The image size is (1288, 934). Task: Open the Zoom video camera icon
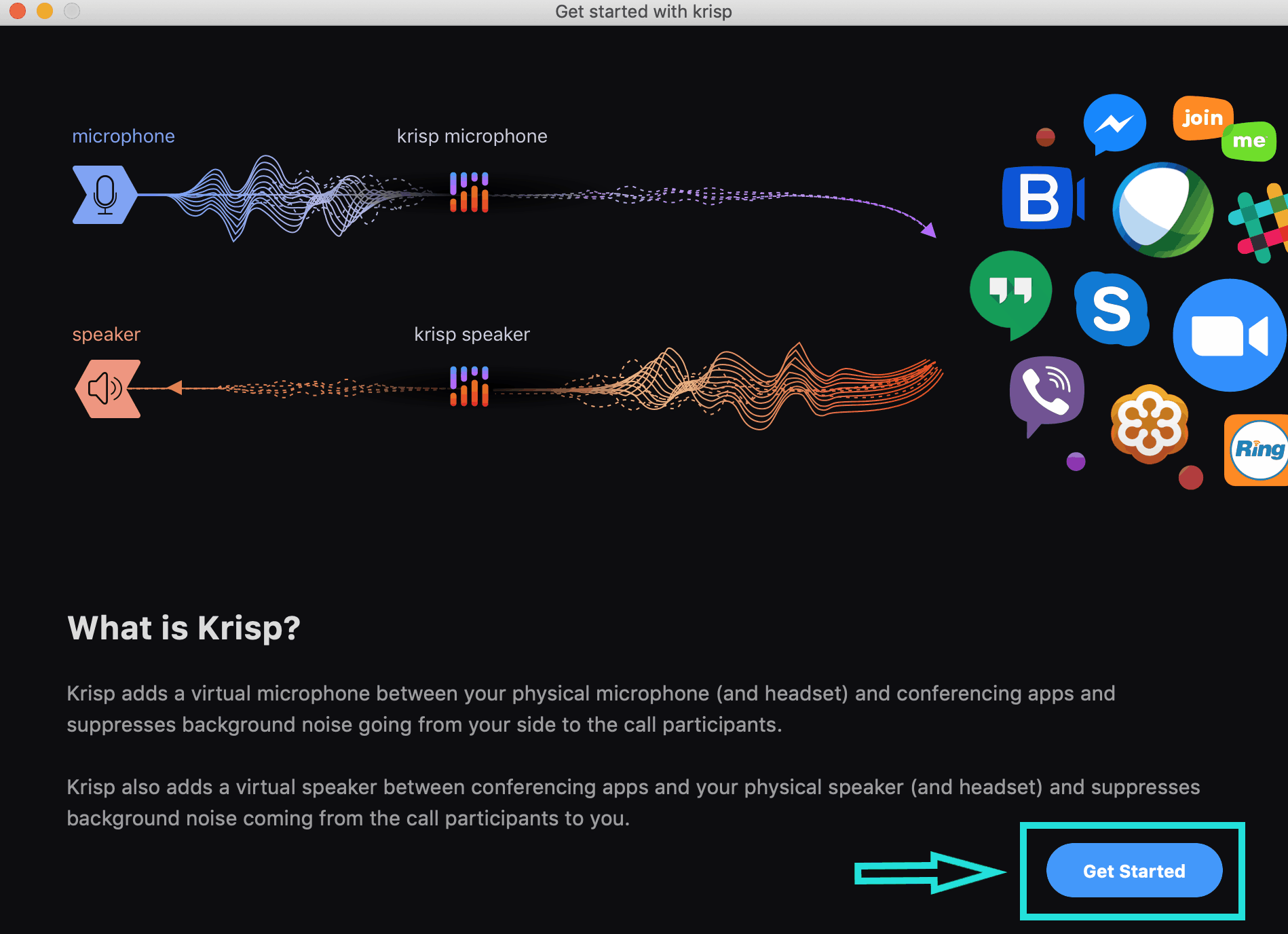point(1230,335)
